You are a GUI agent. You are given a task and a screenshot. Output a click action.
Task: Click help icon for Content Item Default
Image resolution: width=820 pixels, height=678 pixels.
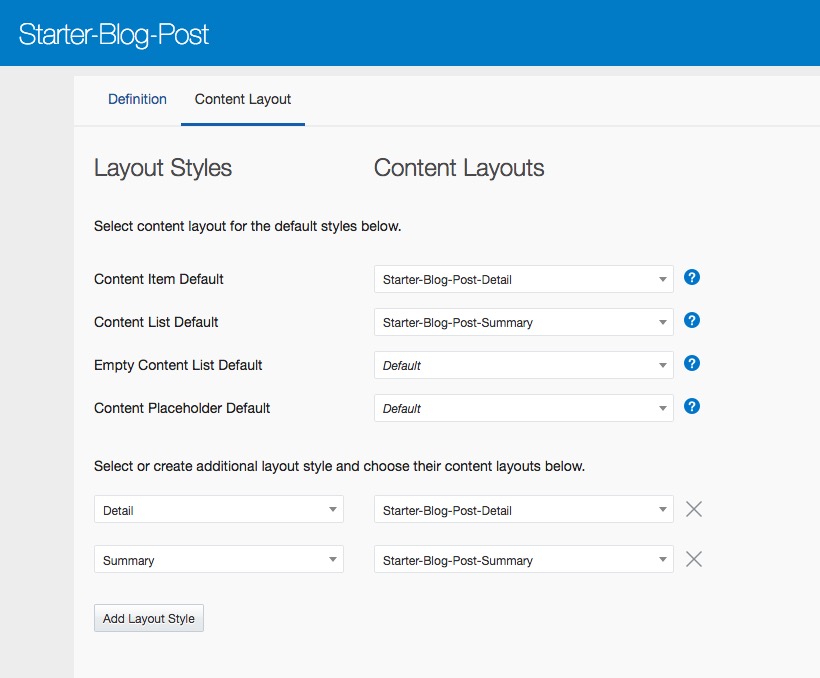coord(691,277)
